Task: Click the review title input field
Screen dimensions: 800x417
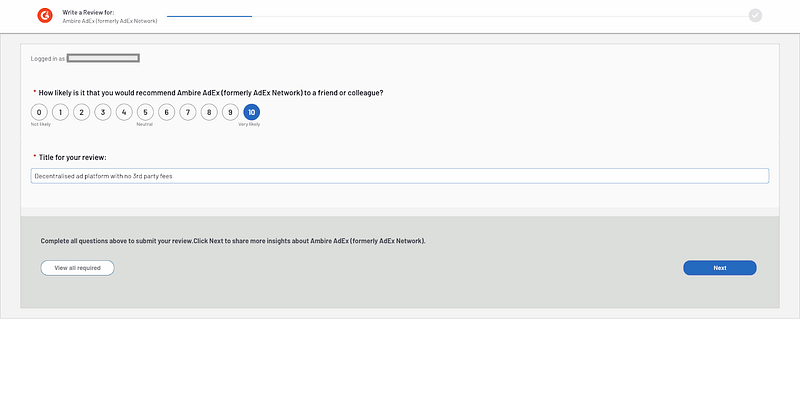Action: pos(399,176)
